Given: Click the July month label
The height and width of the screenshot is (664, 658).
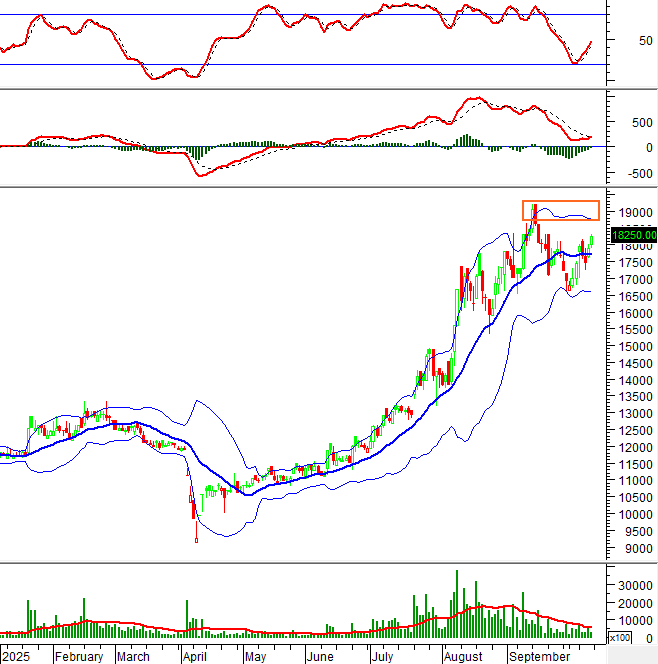Looking at the screenshot, I should [382, 657].
